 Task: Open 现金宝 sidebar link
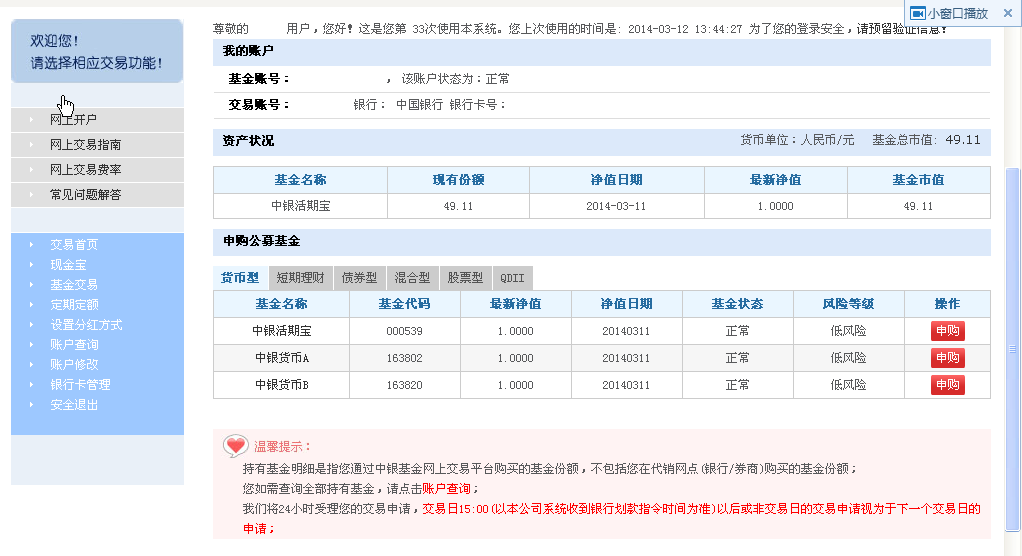click(x=68, y=265)
